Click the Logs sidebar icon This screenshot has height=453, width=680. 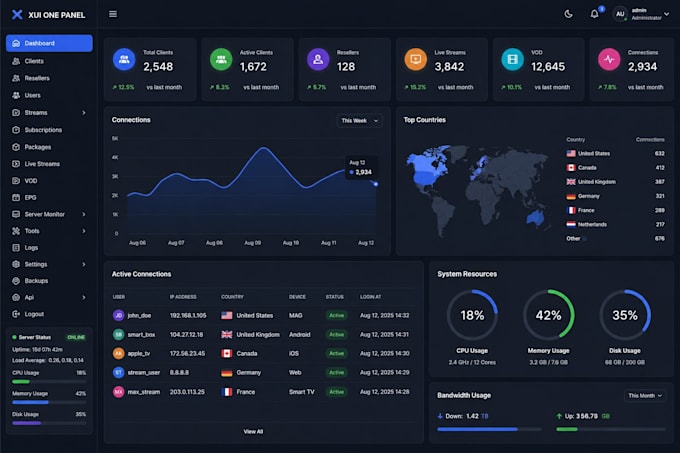(x=16, y=248)
